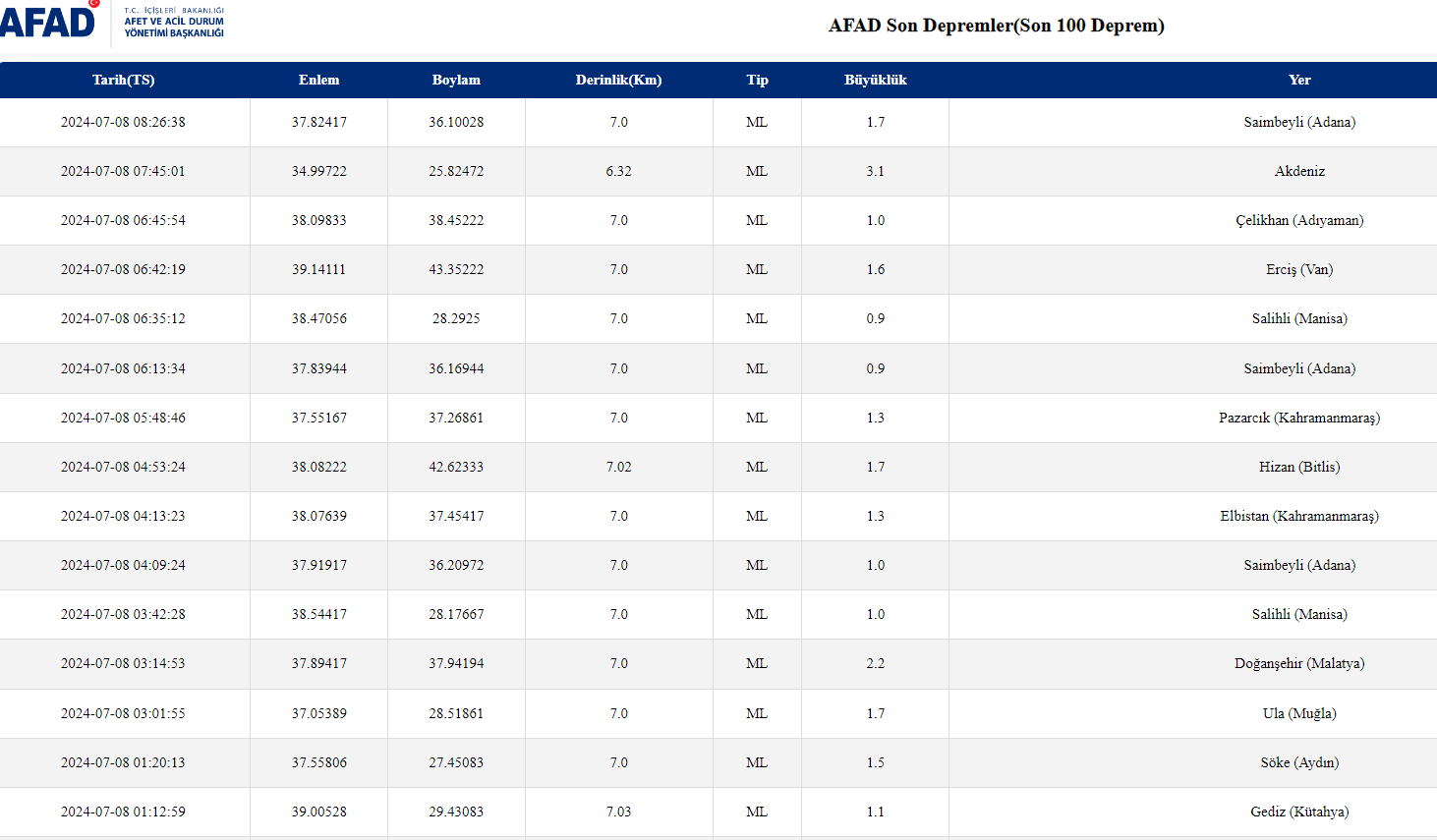Click the Ula (Muğla) location cell
Viewport: 1437px width, 840px height.
1299,713
